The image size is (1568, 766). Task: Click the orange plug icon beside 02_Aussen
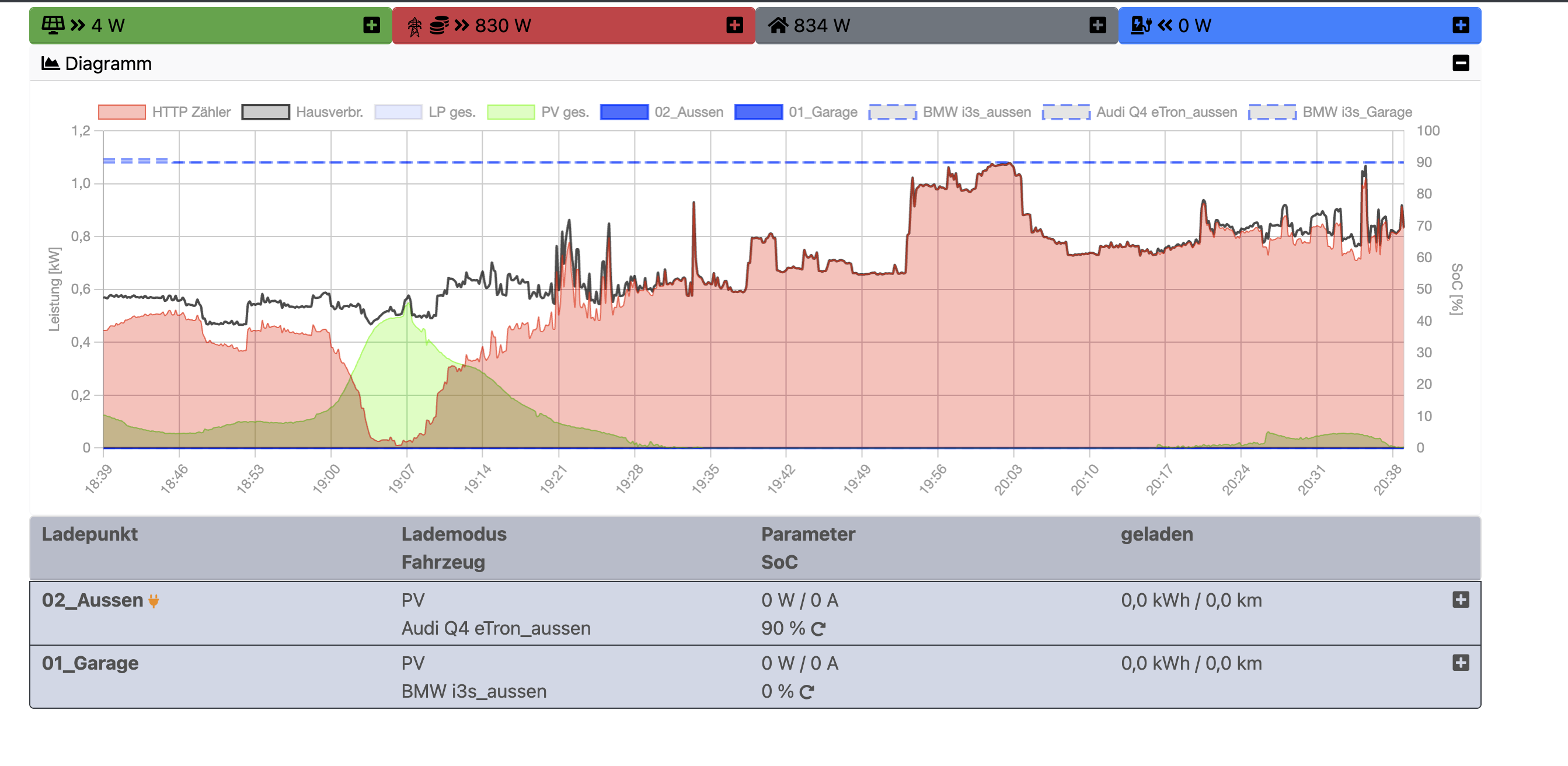point(154,601)
